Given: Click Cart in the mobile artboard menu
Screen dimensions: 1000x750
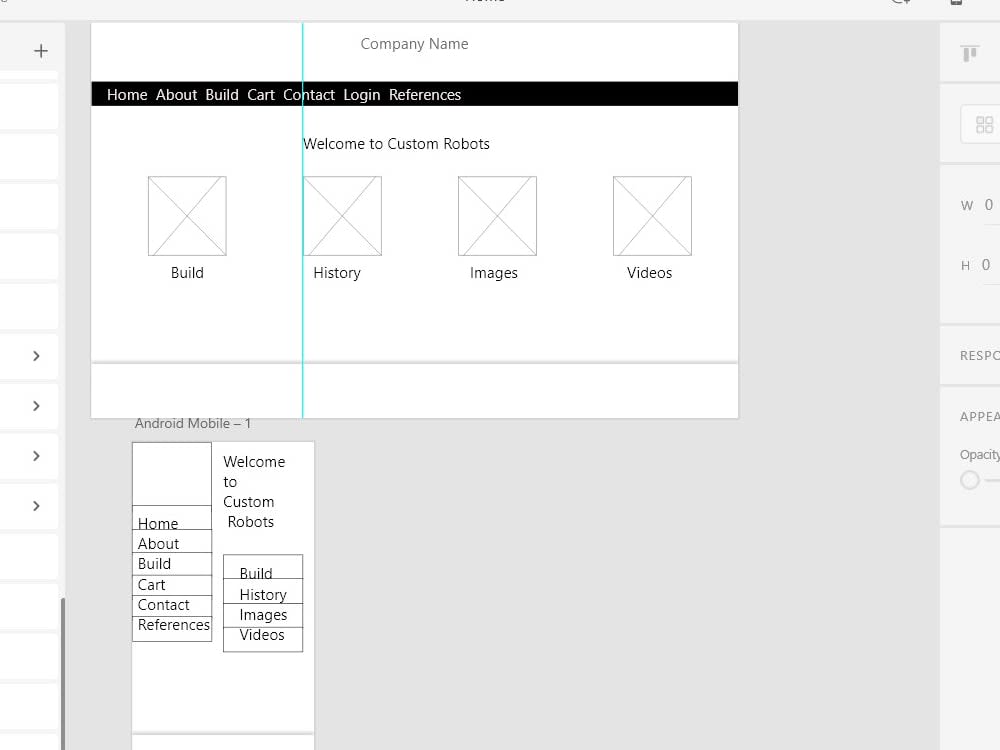Looking at the screenshot, I should [x=151, y=585].
